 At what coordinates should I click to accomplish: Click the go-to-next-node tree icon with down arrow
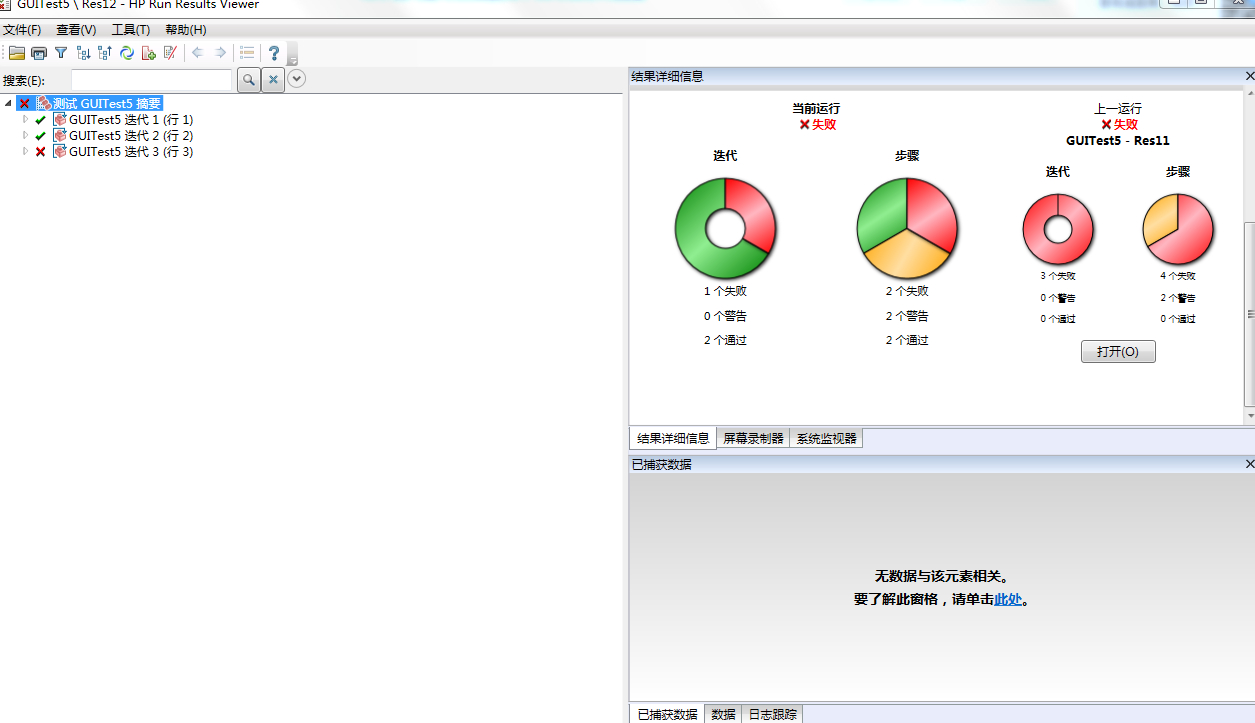83,53
